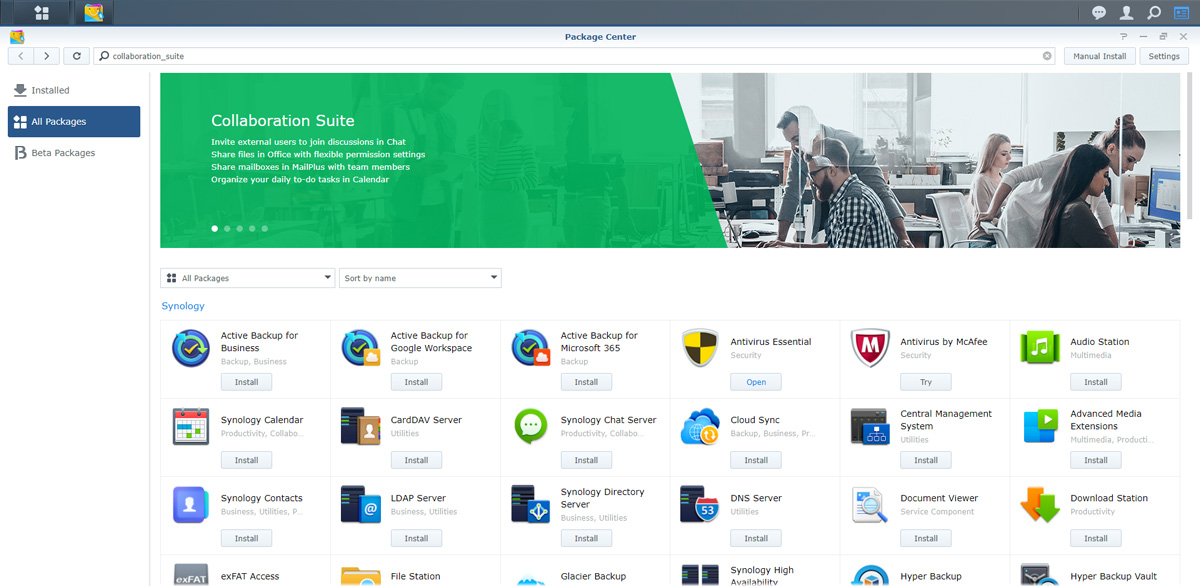Install Synology Contacts
The width and height of the screenshot is (1200, 586).
point(246,538)
